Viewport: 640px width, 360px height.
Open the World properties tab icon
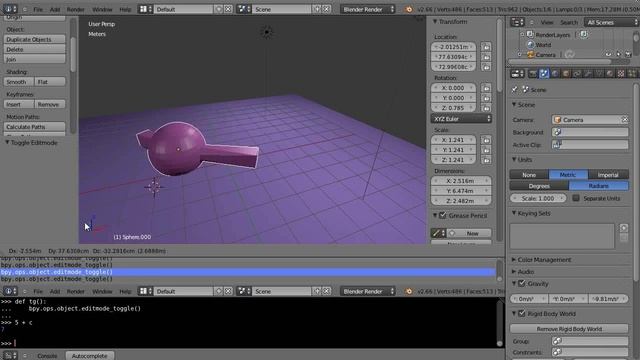[555, 73]
